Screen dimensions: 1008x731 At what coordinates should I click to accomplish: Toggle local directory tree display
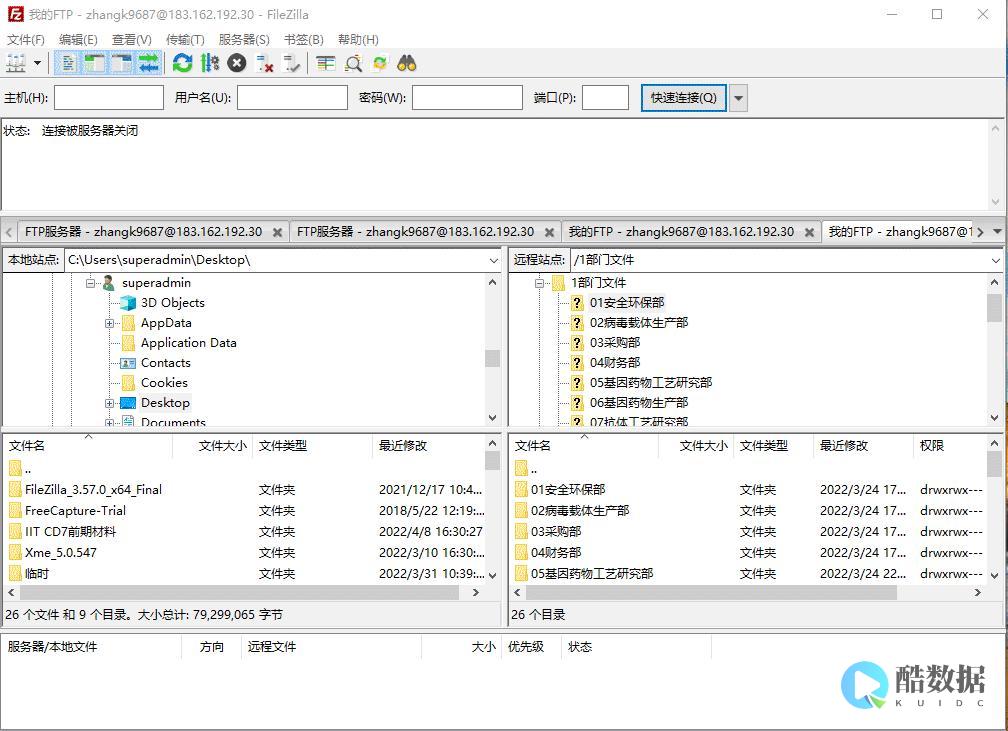click(x=95, y=64)
